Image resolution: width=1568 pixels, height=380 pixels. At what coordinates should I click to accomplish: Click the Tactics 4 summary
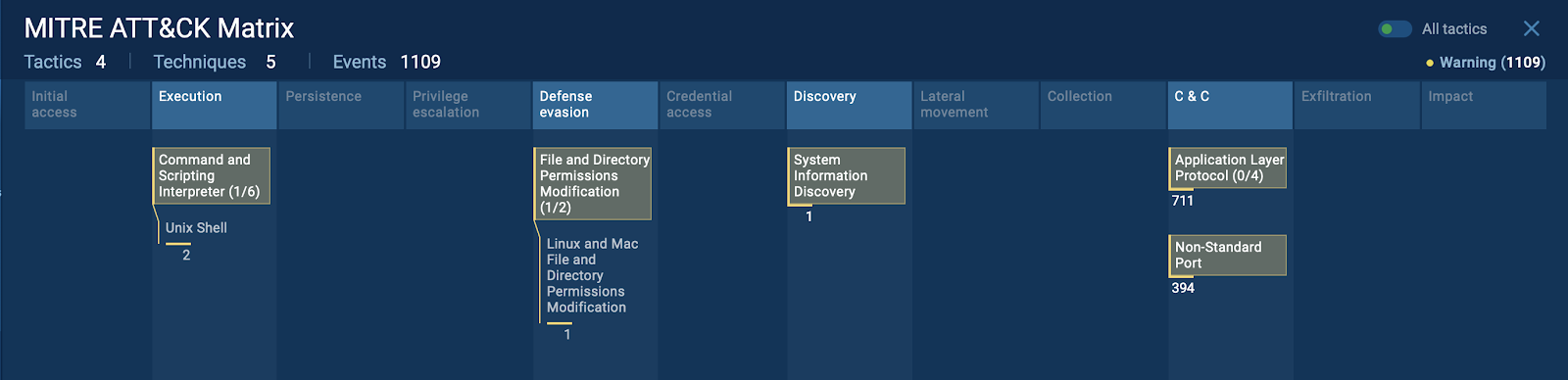click(x=65, y=62)
